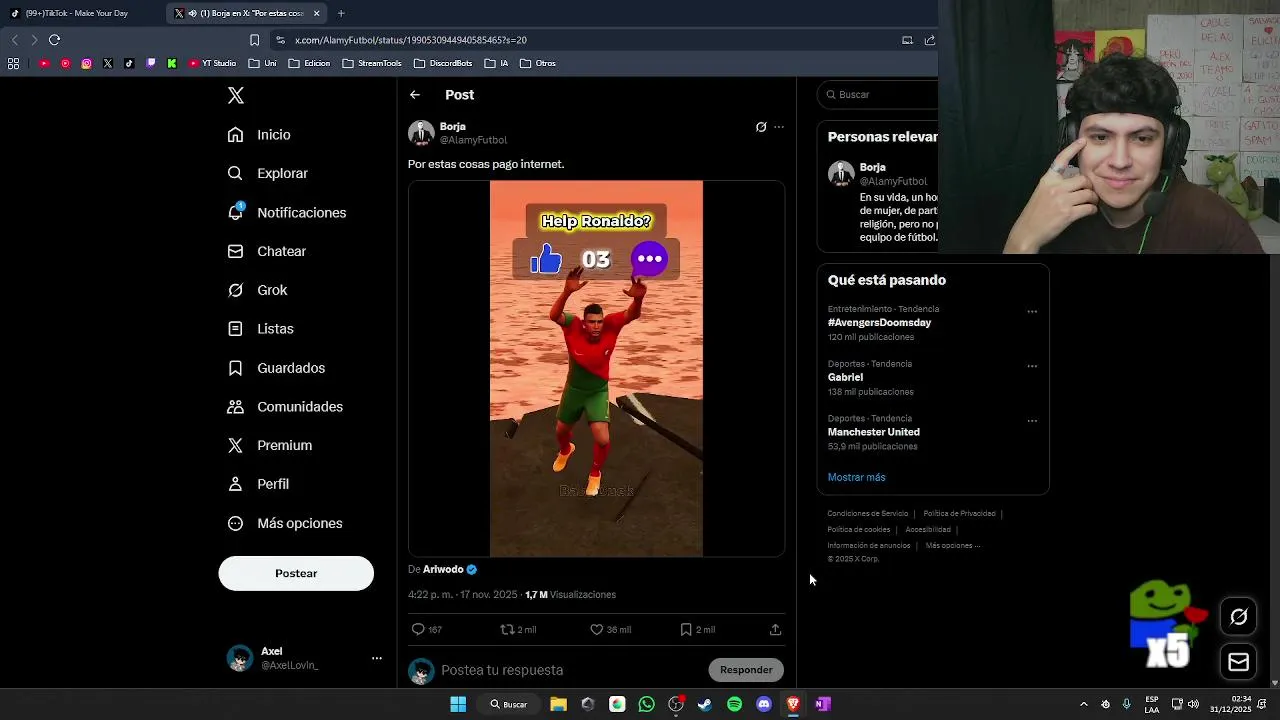Click the bookmark icon in address bar
The width and height of the screenshot is (1280, 720).
click(254, 40)
